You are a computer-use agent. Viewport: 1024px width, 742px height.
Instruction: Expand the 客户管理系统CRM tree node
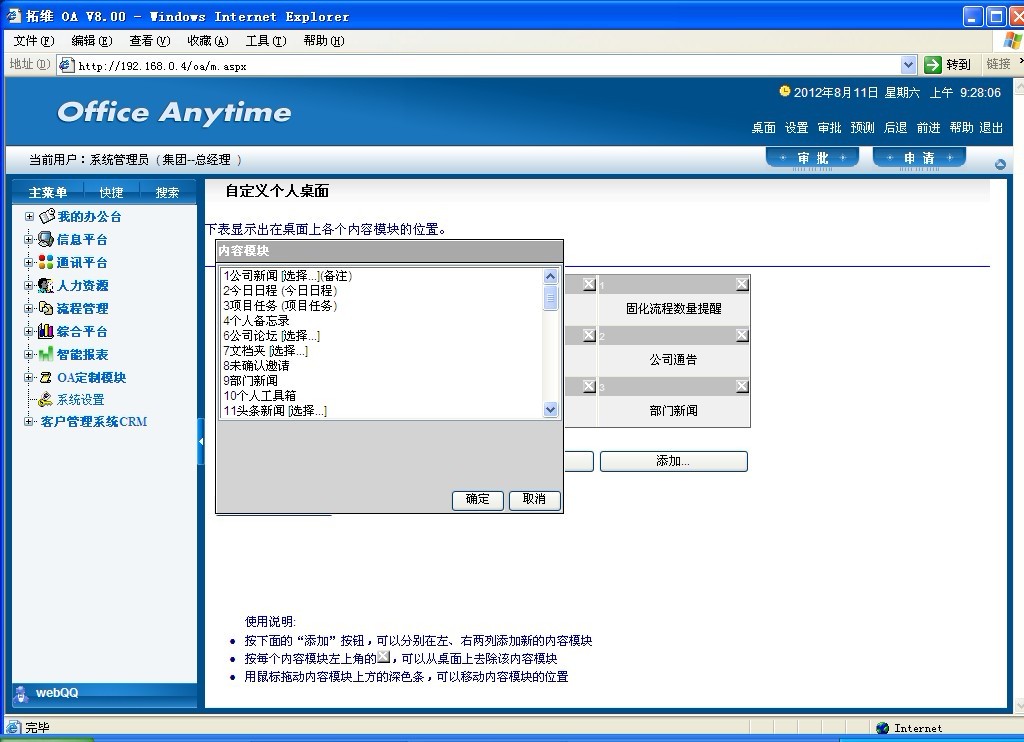coord(29,422)
